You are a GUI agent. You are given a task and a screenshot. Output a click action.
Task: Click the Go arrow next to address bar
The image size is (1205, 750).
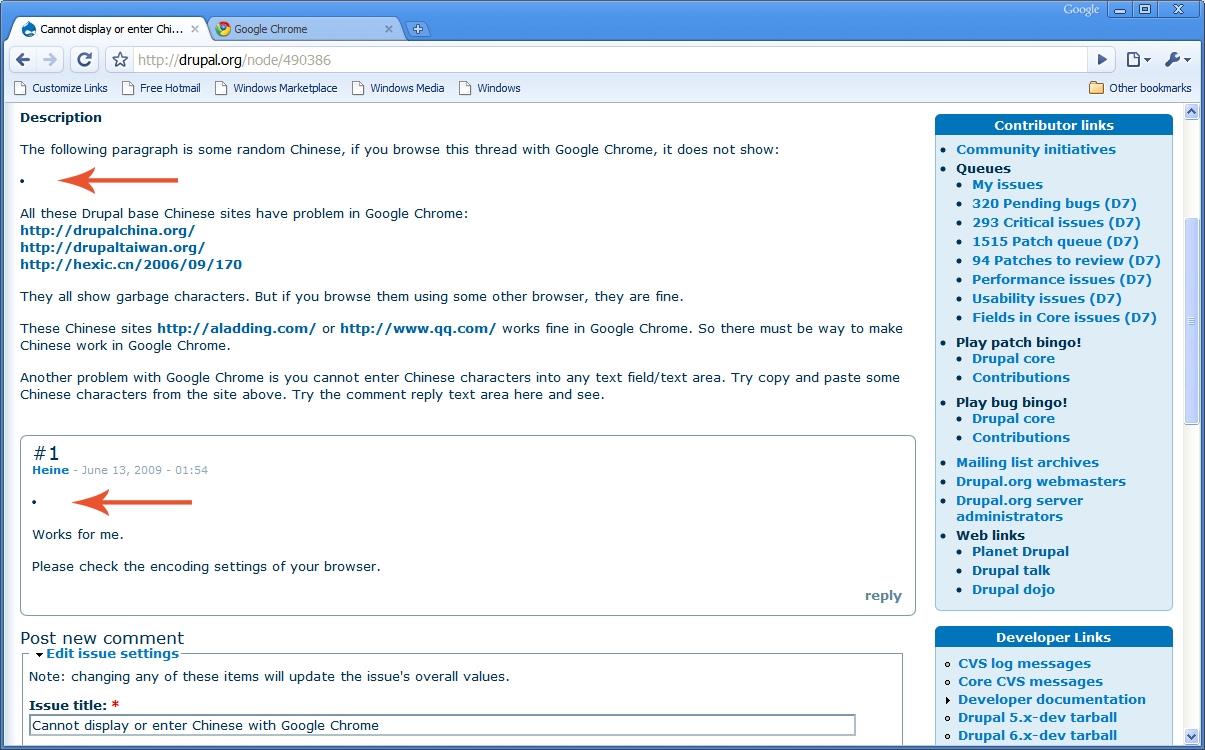[1101, 59]
